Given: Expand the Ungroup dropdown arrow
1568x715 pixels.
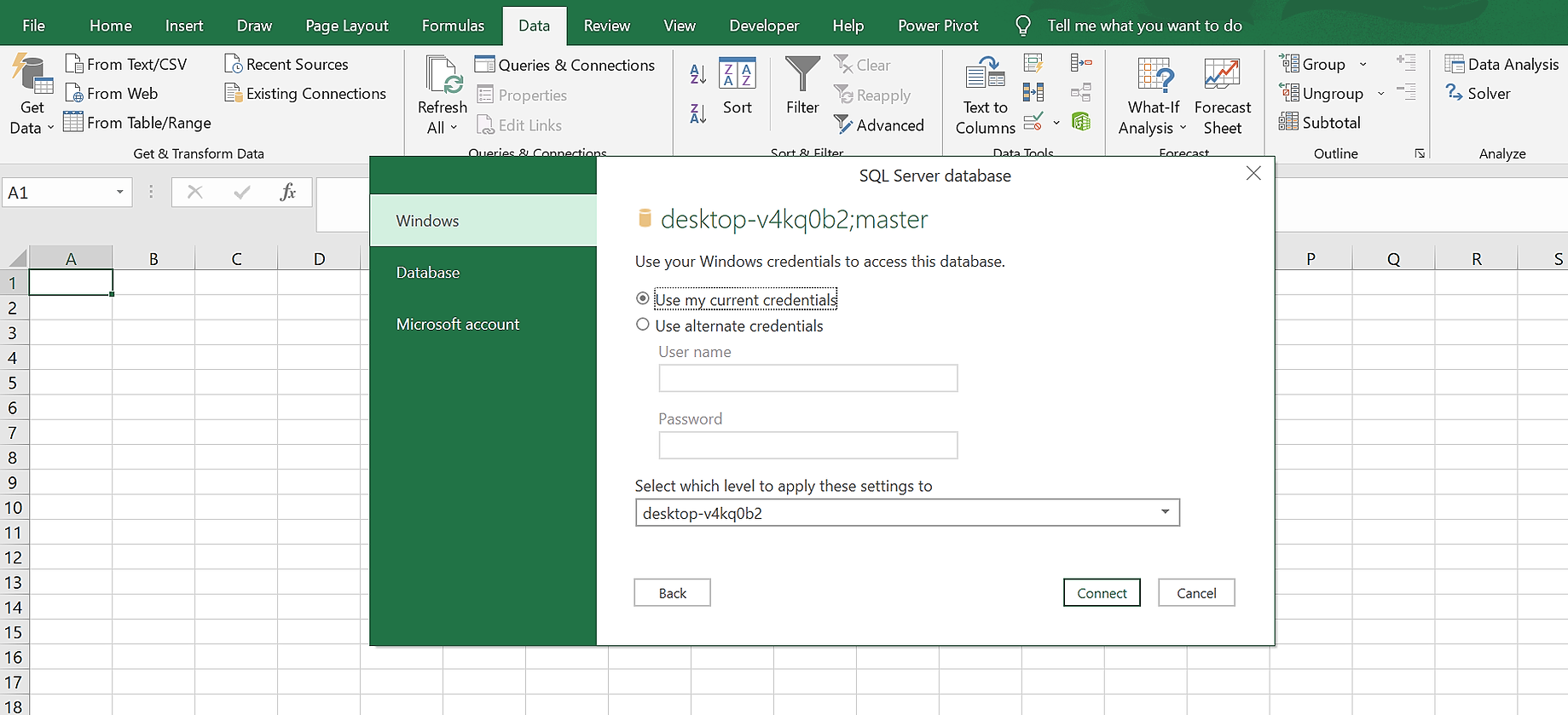Looking at the screenshot, I should 1380,93.
